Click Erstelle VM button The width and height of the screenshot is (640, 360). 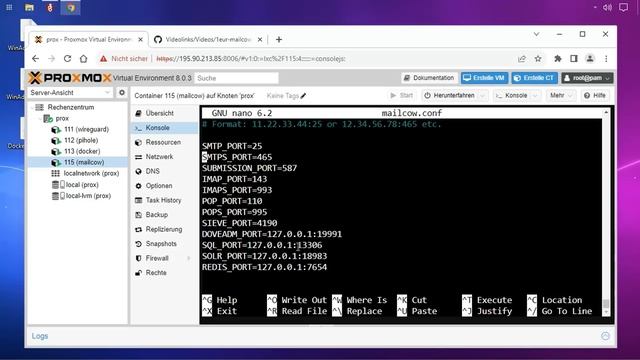tap(484, 78)
